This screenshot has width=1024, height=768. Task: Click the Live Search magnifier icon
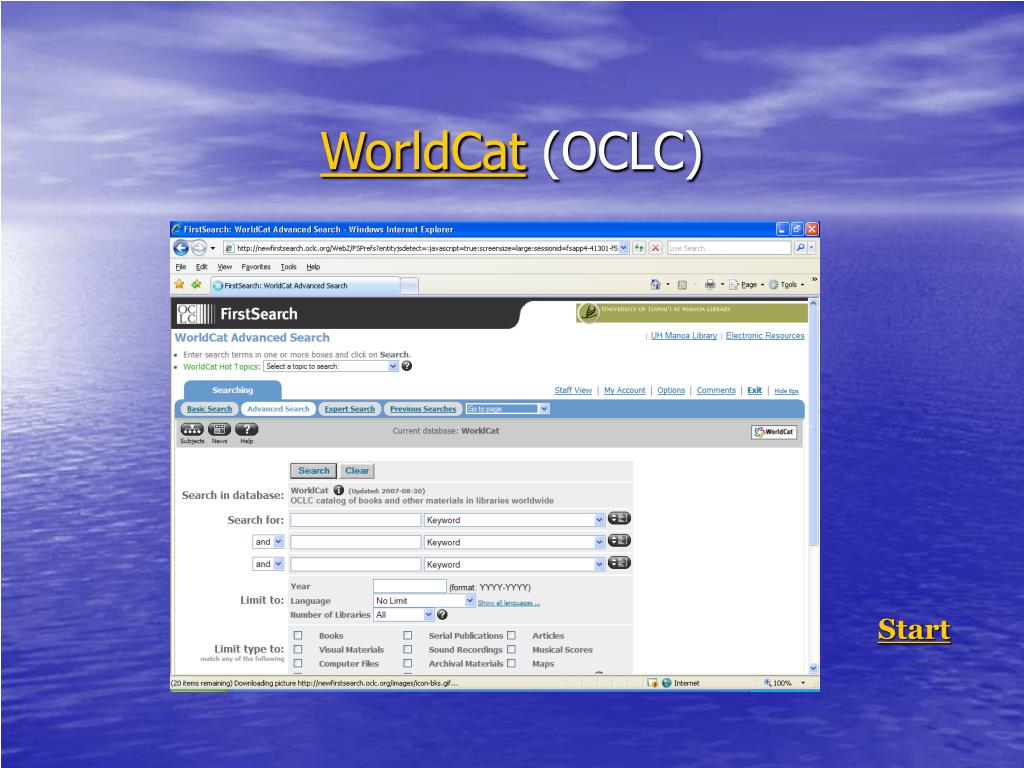pos(800,248)
